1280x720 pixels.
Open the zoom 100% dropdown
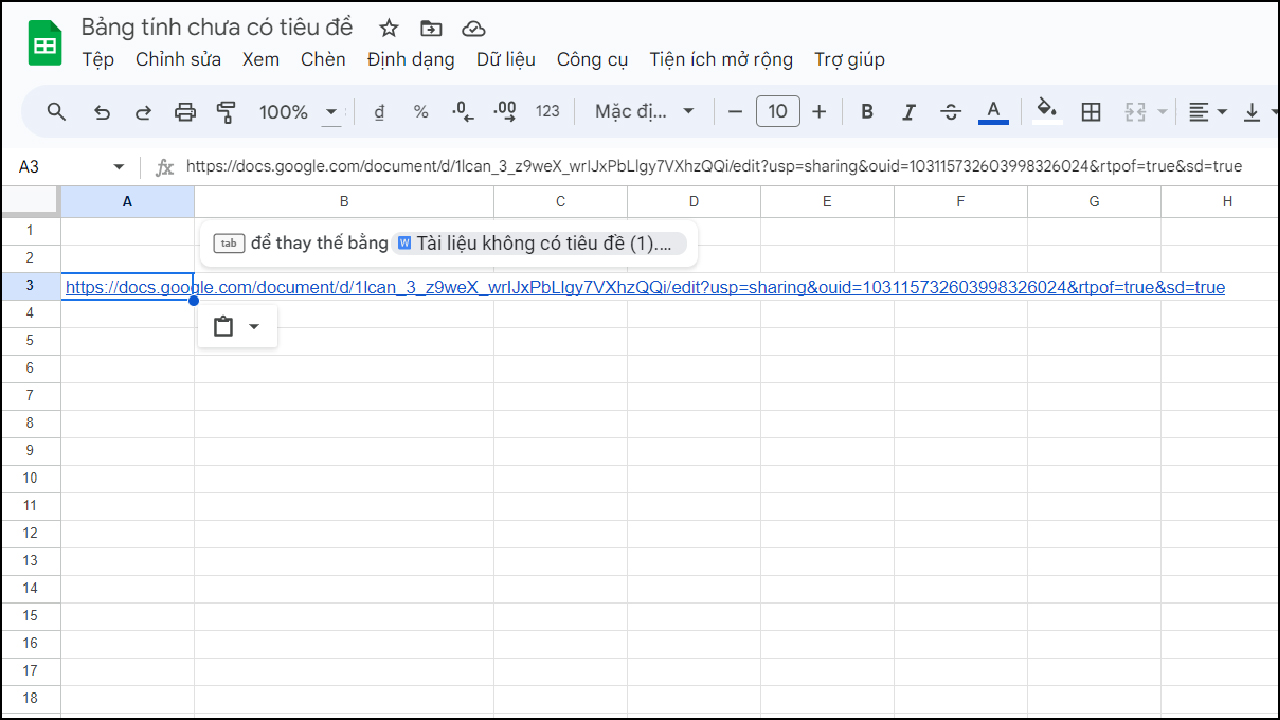299,112
